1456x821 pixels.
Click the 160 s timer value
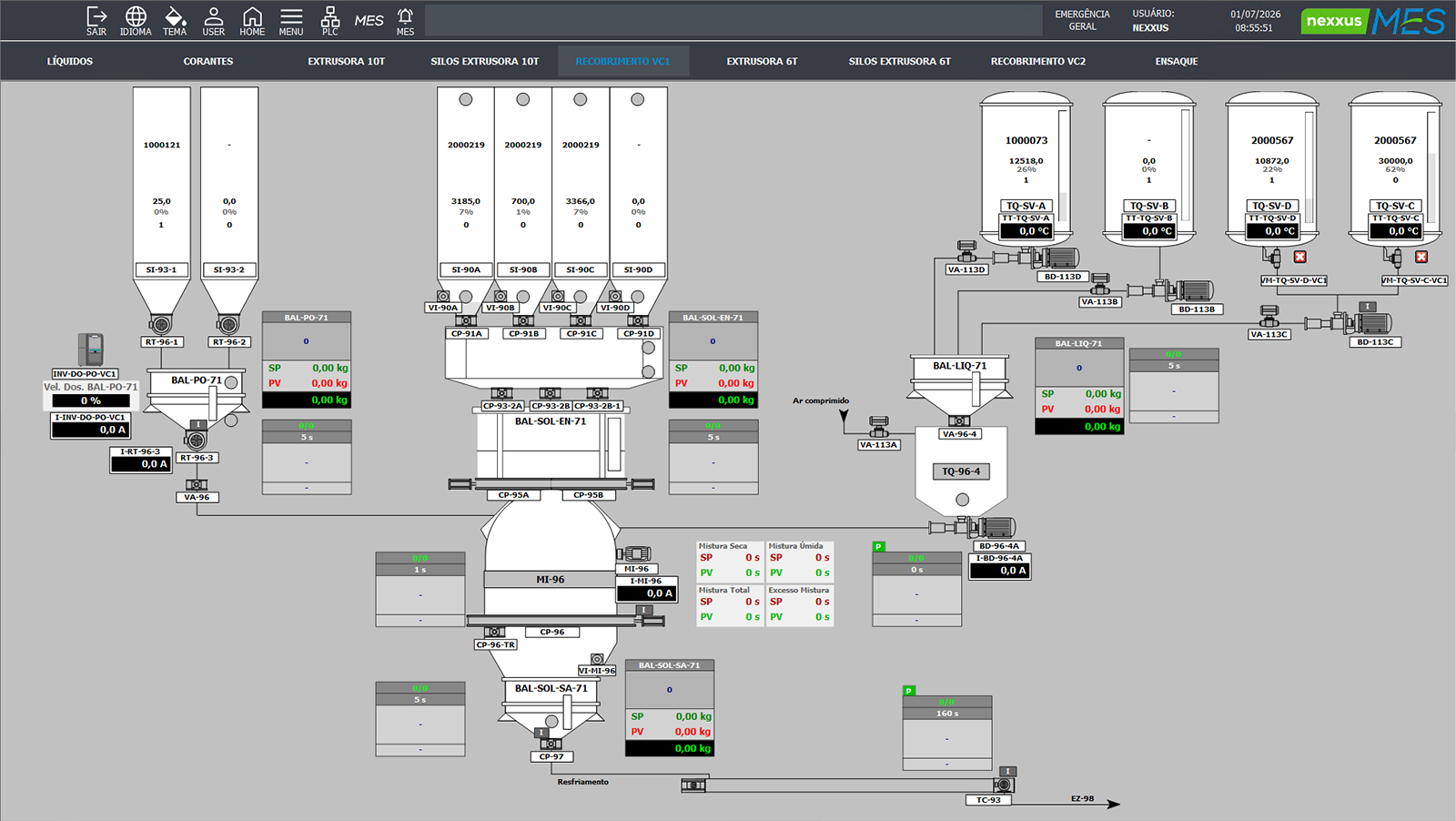point(946,714)
